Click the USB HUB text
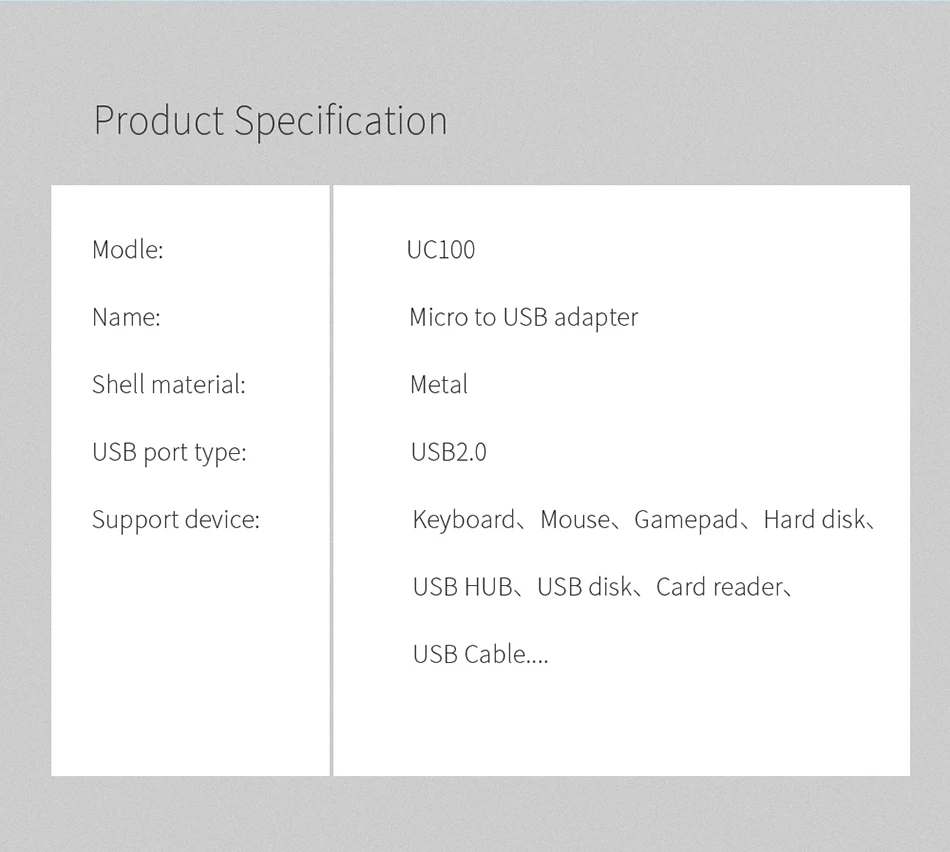This screenshot has width=950, height=852. click(462, 587)
